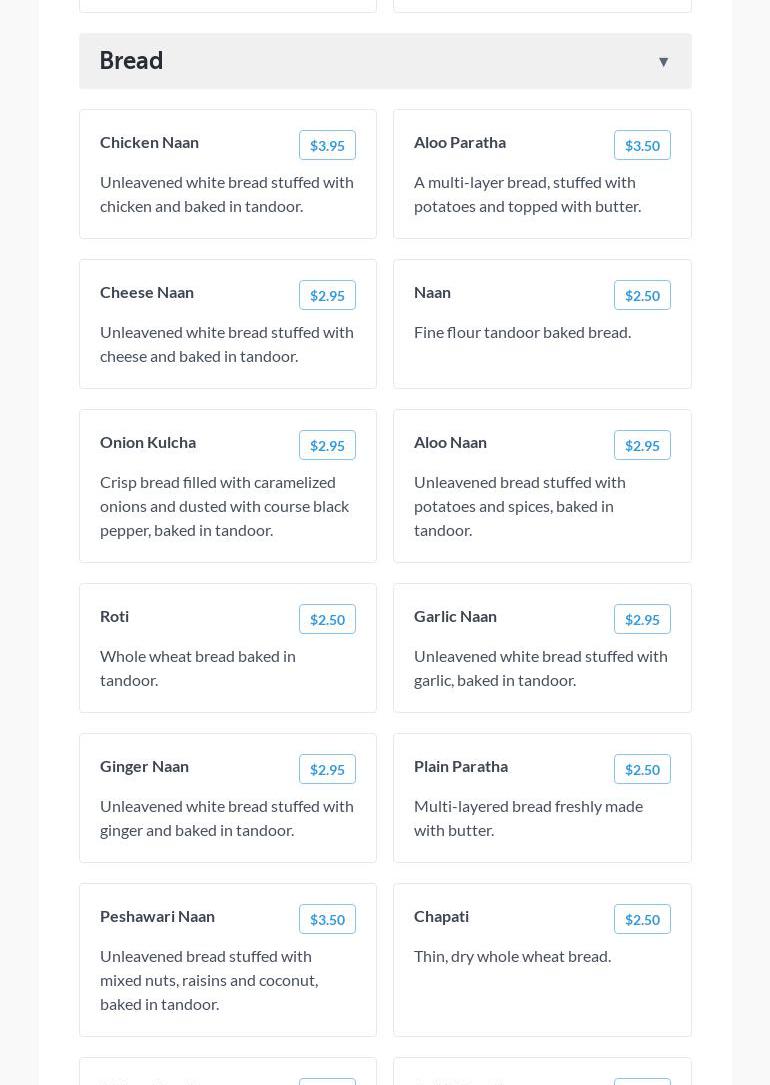Click the Onion Kulcha price badge

327,445
